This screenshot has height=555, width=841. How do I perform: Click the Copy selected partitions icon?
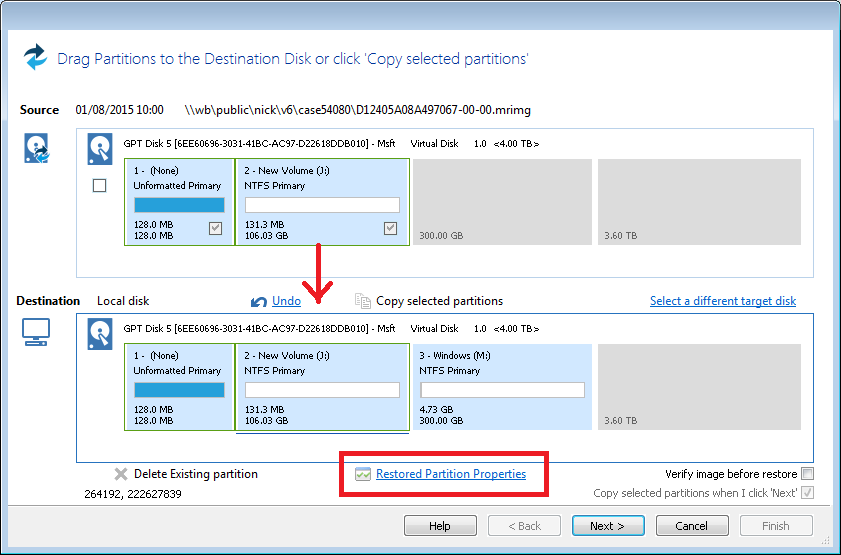click(x=362, y=301)
